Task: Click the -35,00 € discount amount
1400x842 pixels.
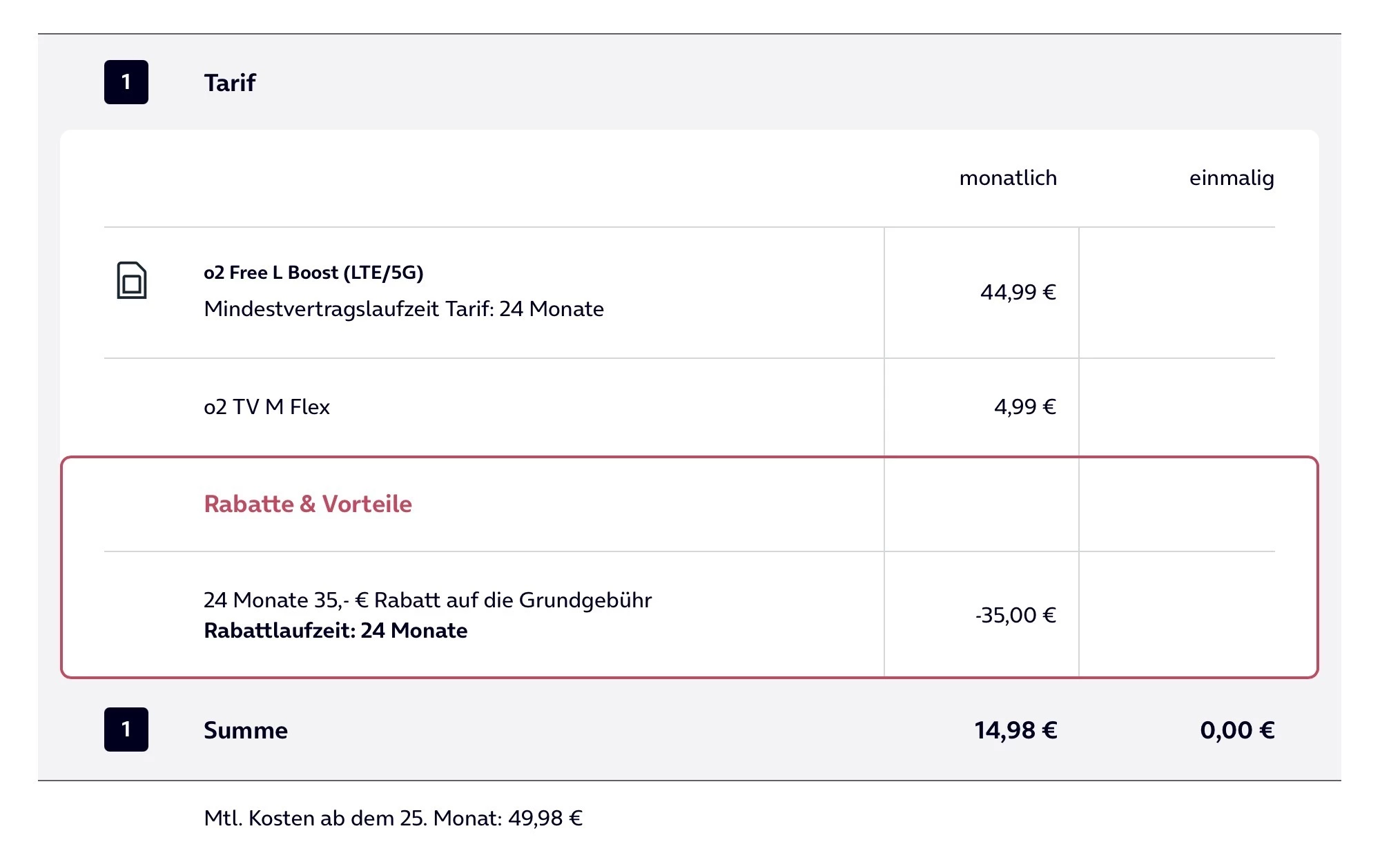Action: tap(1015, 615)
